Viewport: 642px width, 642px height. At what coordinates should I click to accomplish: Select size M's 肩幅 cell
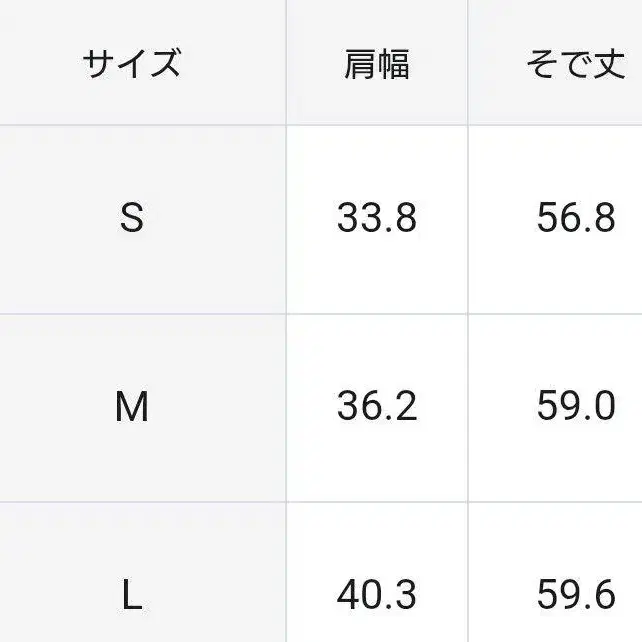(x=376, y=407)
